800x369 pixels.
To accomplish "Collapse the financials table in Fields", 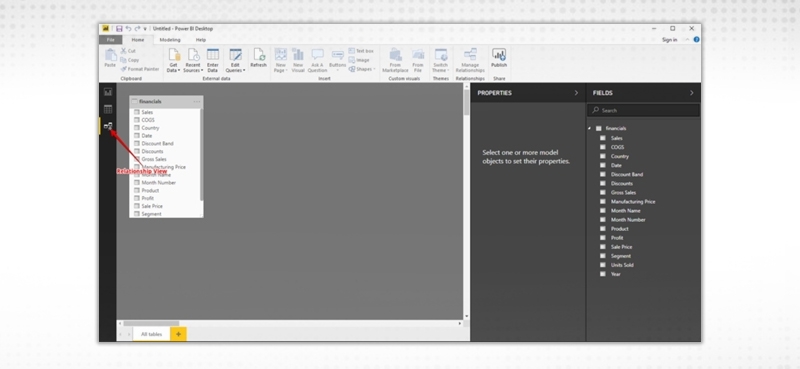I will pos(590,129).
